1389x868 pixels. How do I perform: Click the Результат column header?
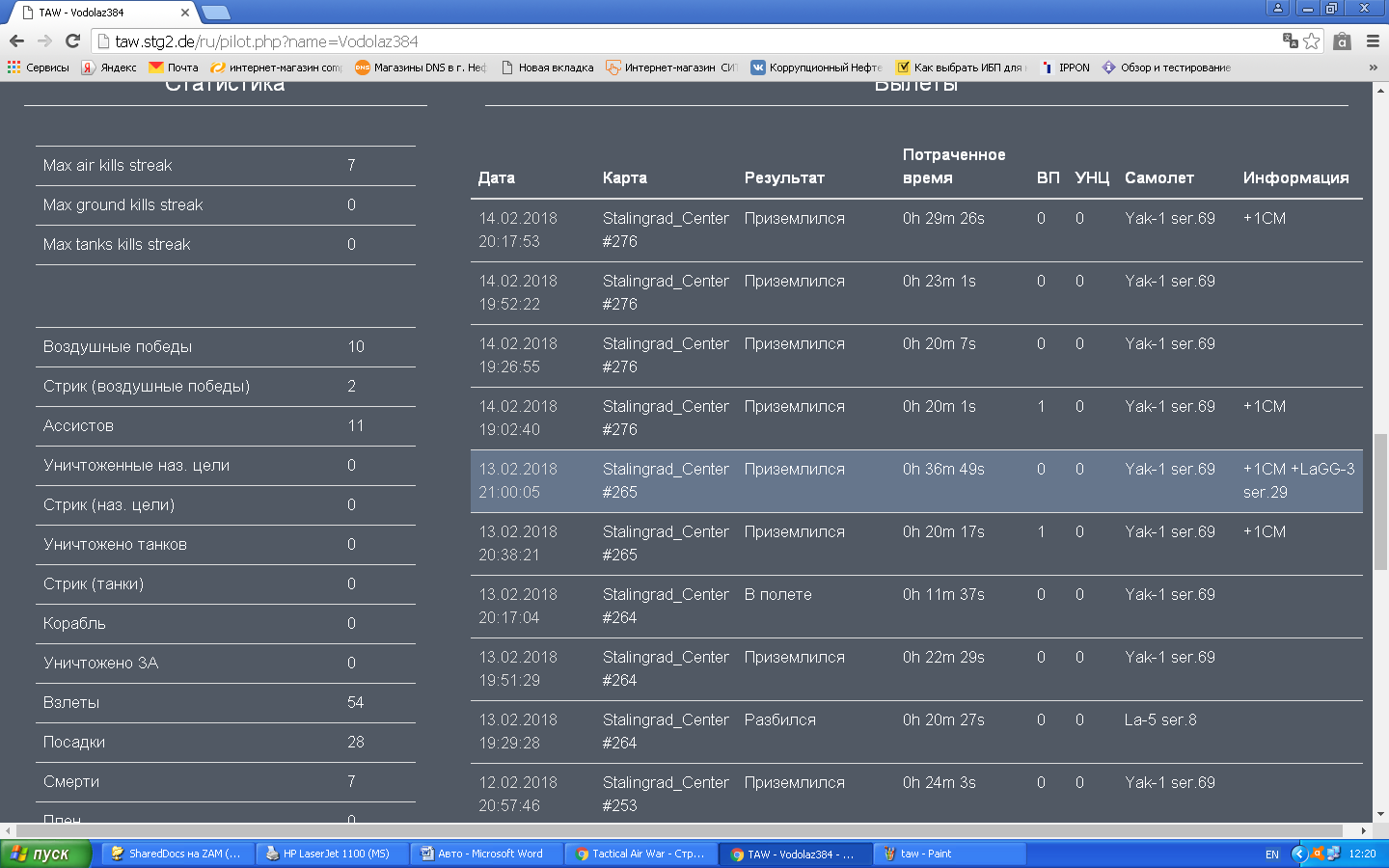784,177
